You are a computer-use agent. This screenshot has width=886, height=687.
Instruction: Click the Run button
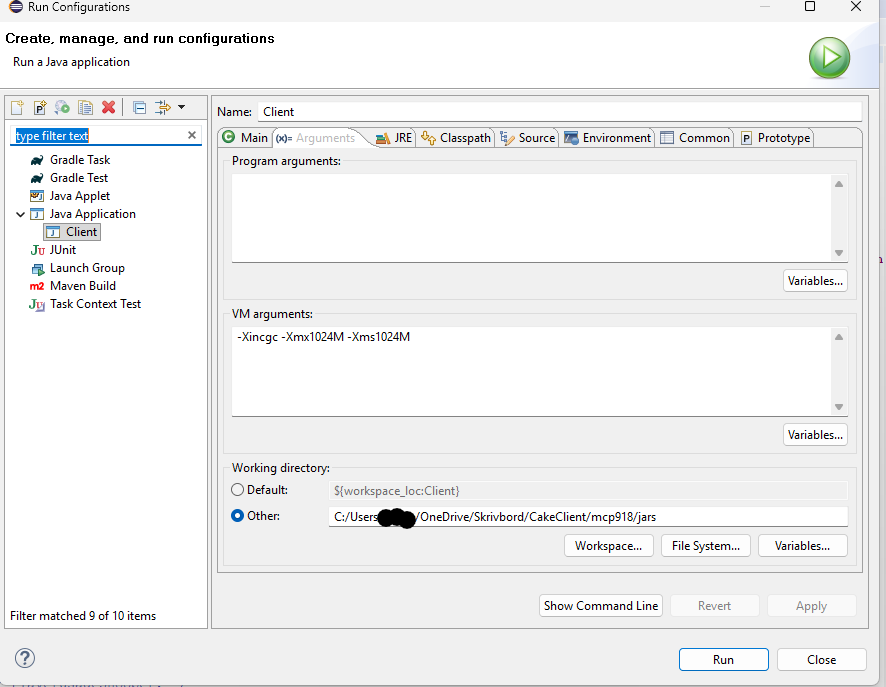[723, 659]
